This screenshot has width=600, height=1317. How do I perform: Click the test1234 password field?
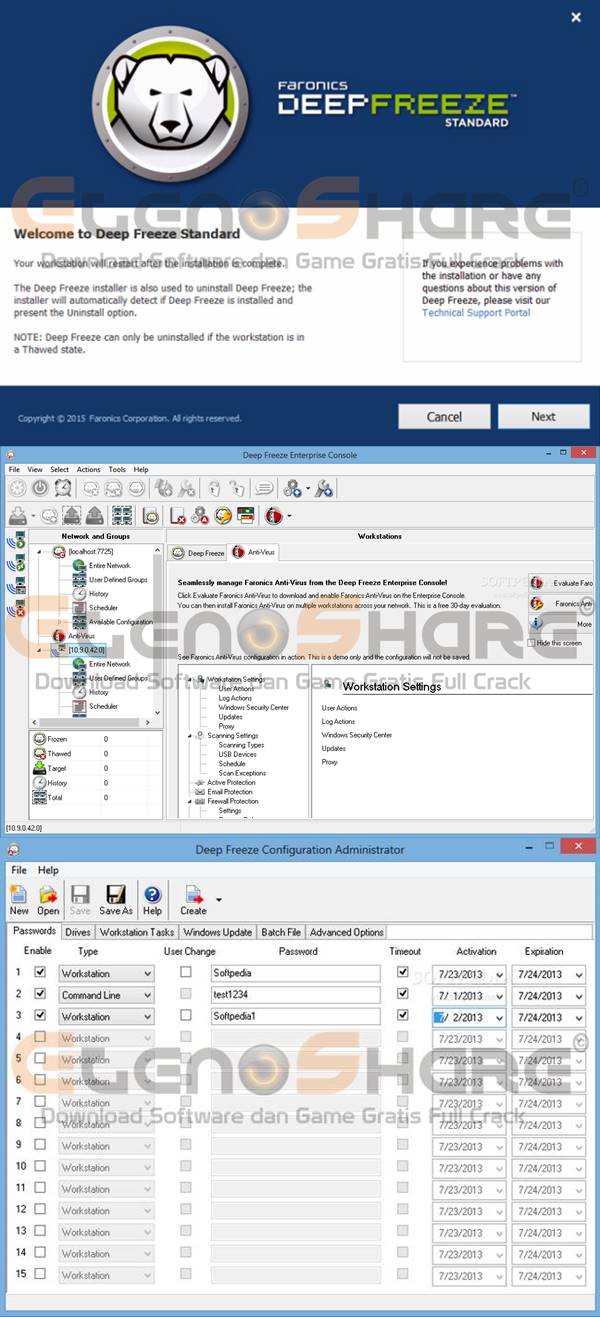(x=296, y=996)
